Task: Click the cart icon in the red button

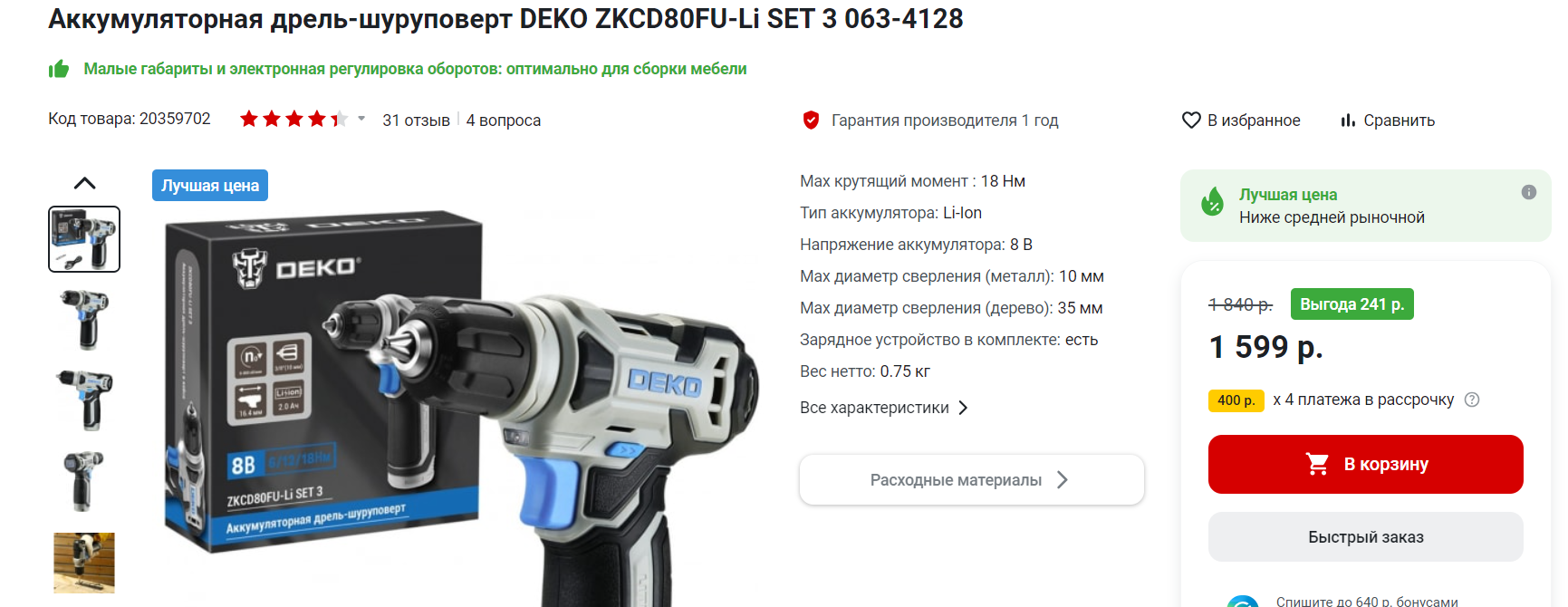Action: pos(1317,464)
